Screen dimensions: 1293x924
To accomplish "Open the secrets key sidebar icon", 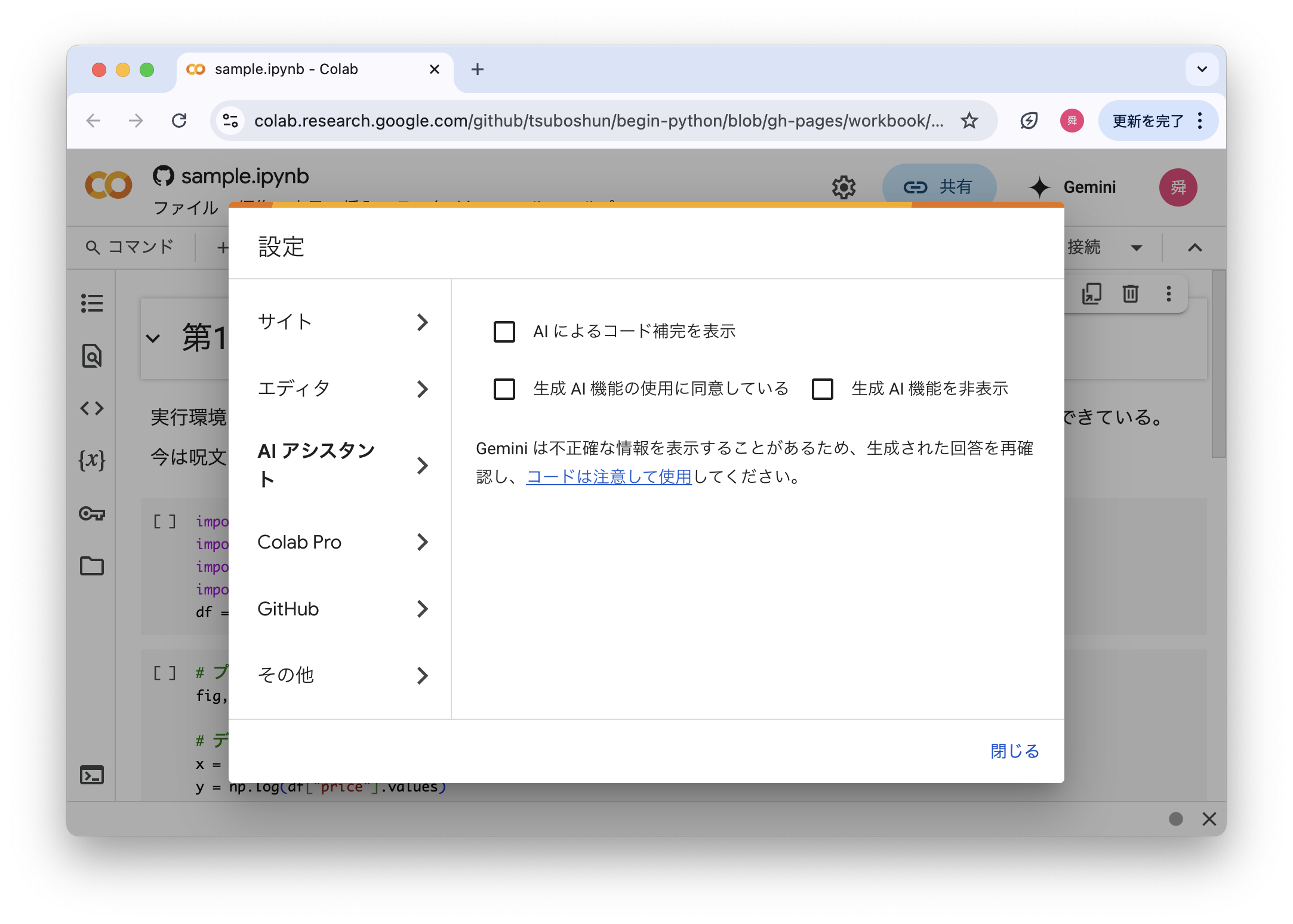I will pyautogui.click(x=92, y=513).
